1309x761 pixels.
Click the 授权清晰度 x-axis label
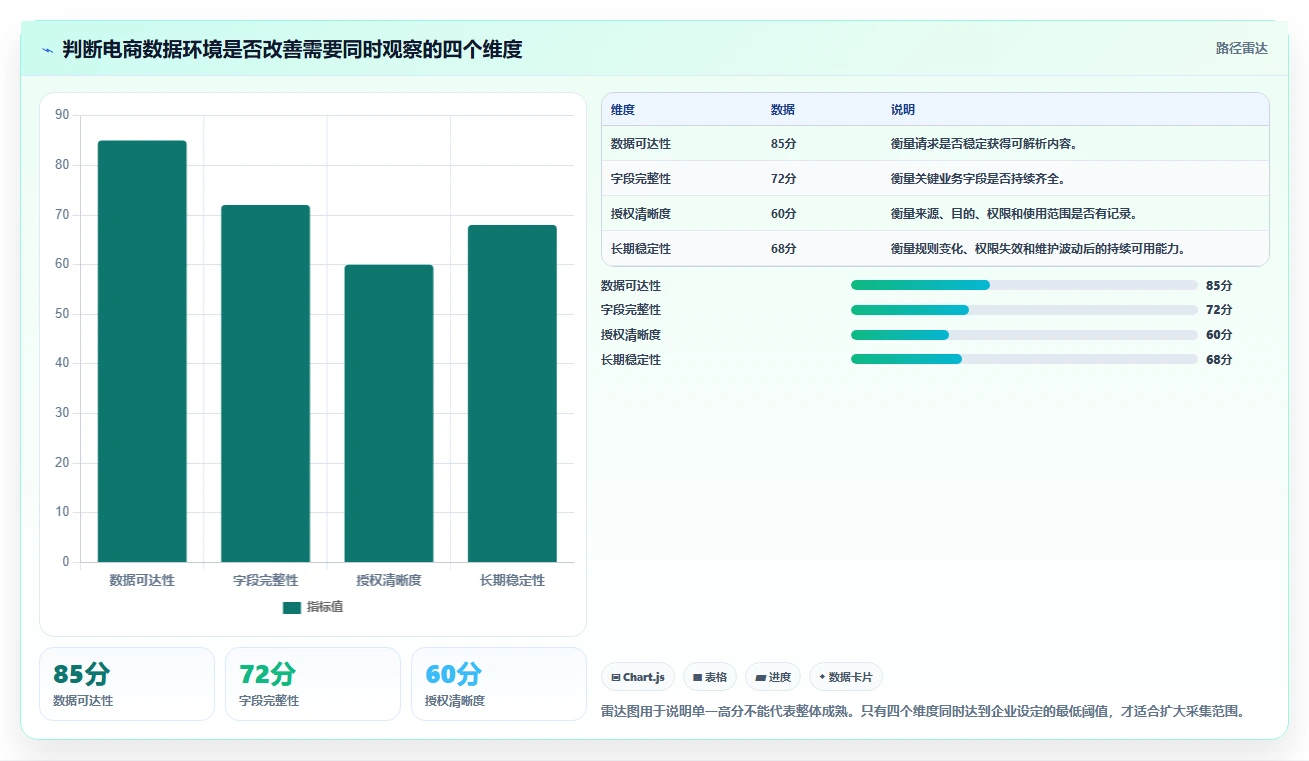pyautogui.click(x=389, y=580)
